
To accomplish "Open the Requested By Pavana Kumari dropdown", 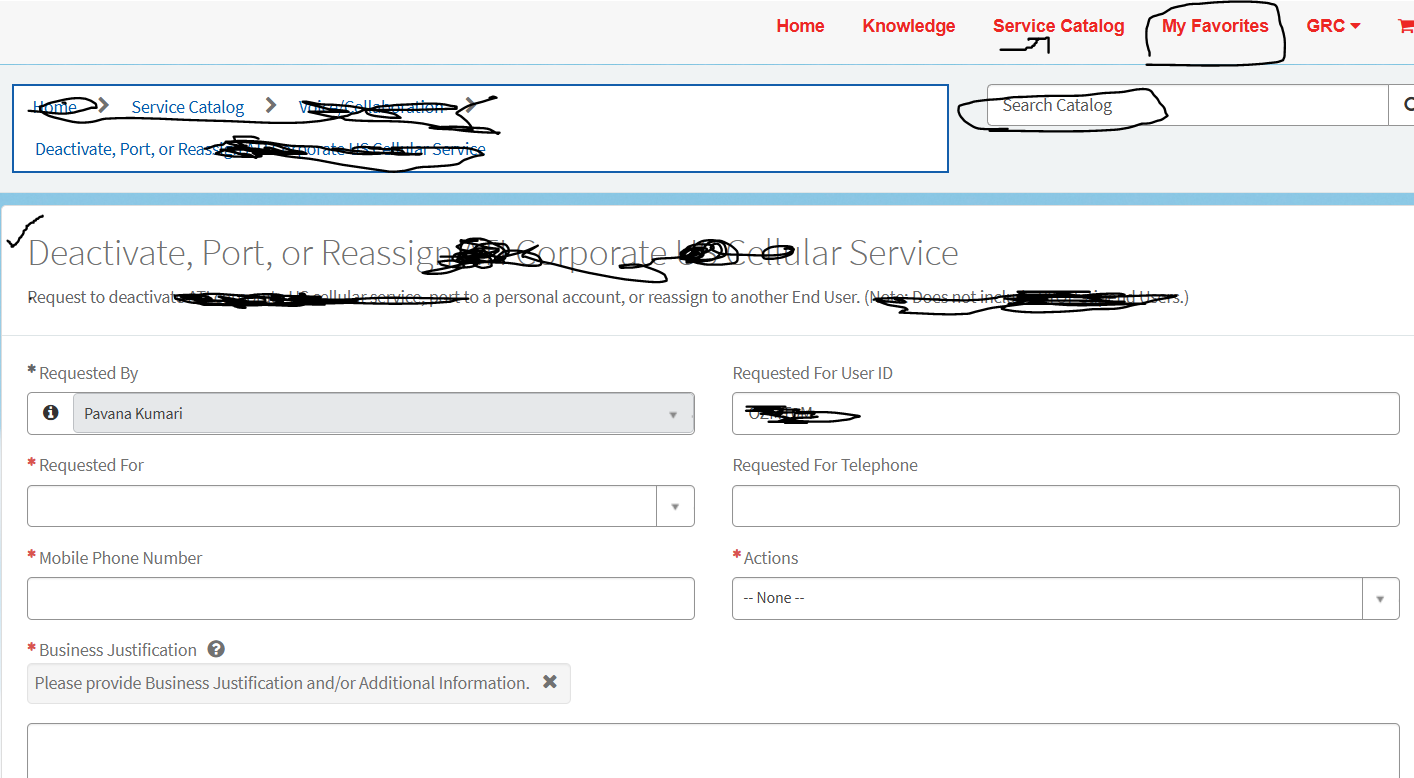I will 383,413.
